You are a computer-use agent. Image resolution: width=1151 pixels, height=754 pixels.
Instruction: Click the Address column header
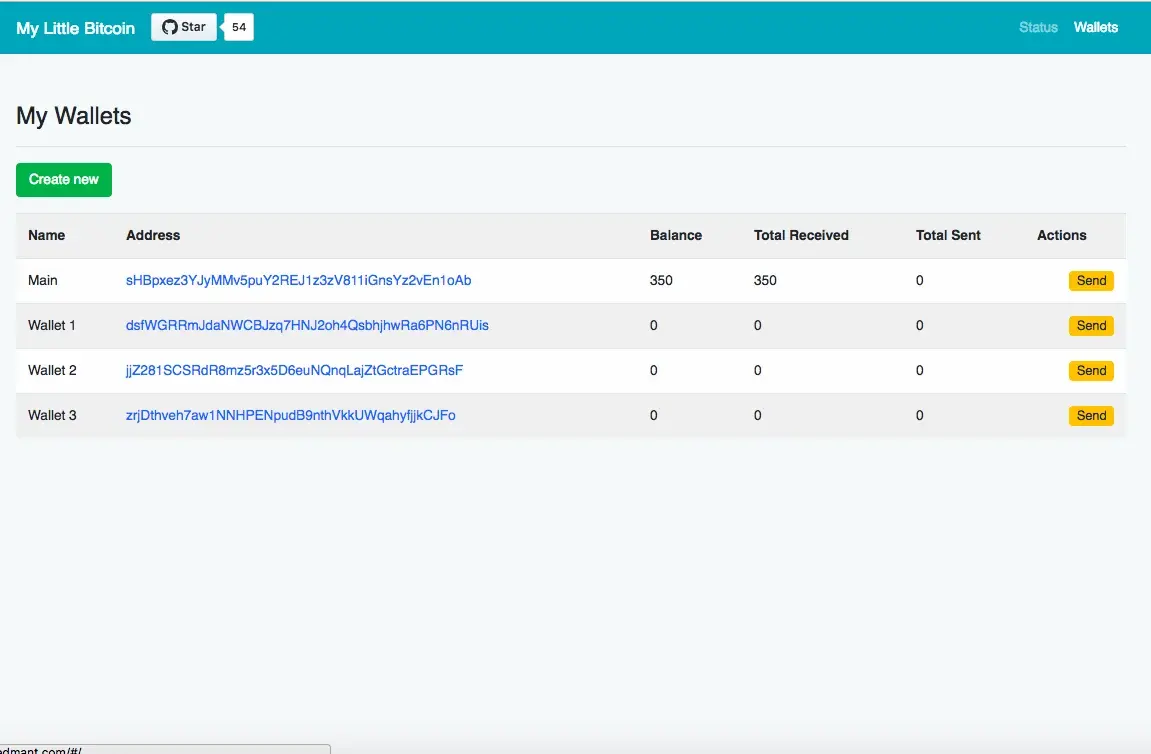[153, 236]
